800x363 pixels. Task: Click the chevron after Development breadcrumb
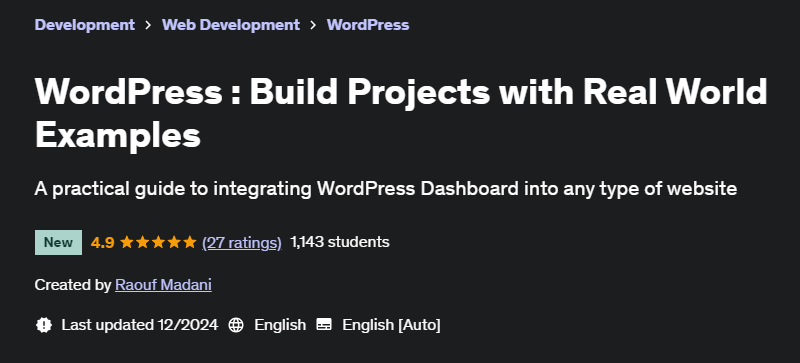tap(148, 25)
